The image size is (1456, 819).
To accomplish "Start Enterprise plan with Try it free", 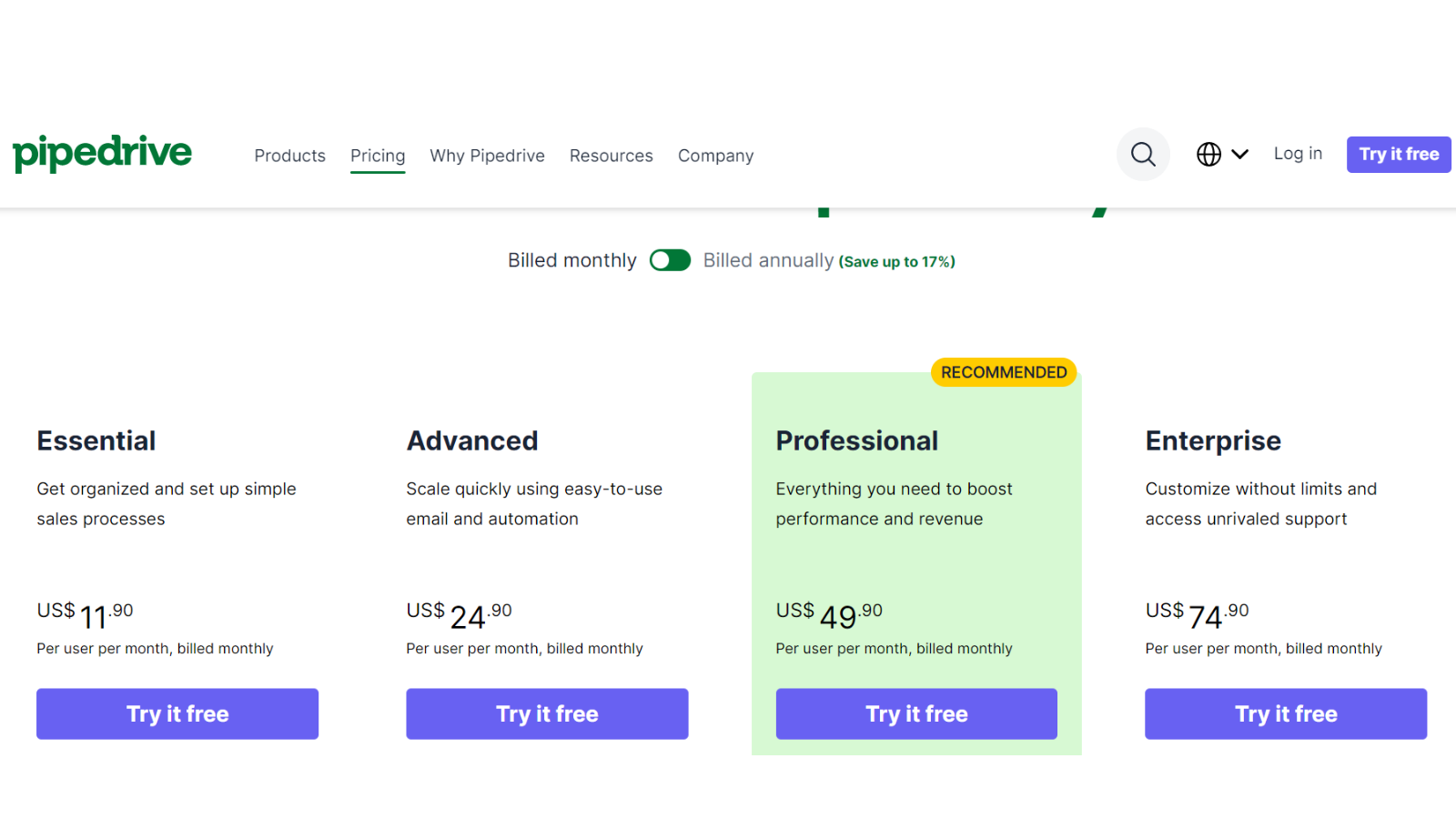I will 1286,713.
